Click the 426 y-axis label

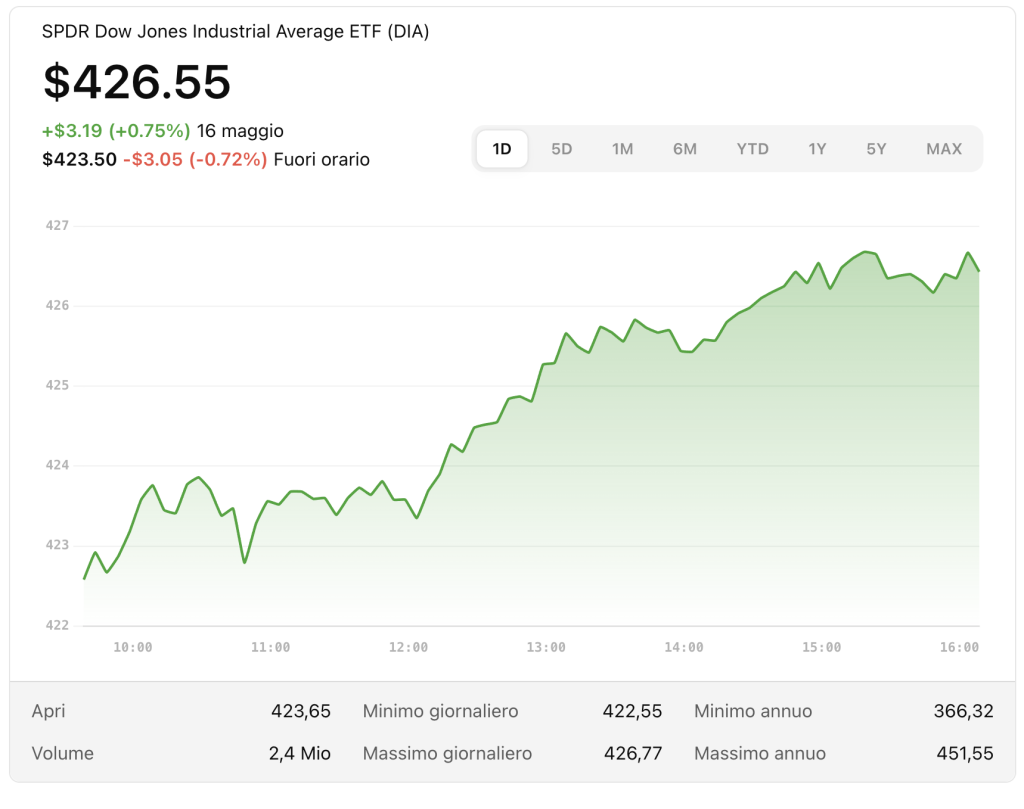[x=57, y=305]
